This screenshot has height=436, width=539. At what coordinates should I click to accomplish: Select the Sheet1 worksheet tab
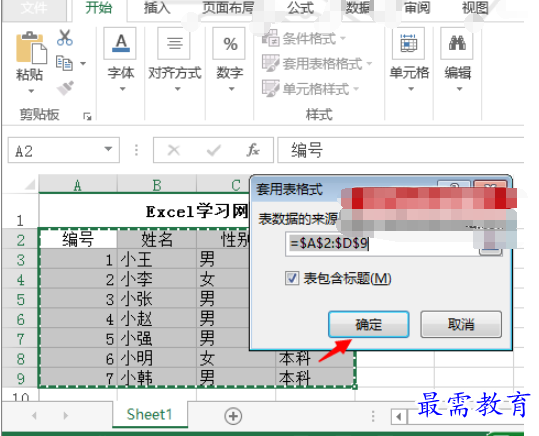click(x=150, y=414)
